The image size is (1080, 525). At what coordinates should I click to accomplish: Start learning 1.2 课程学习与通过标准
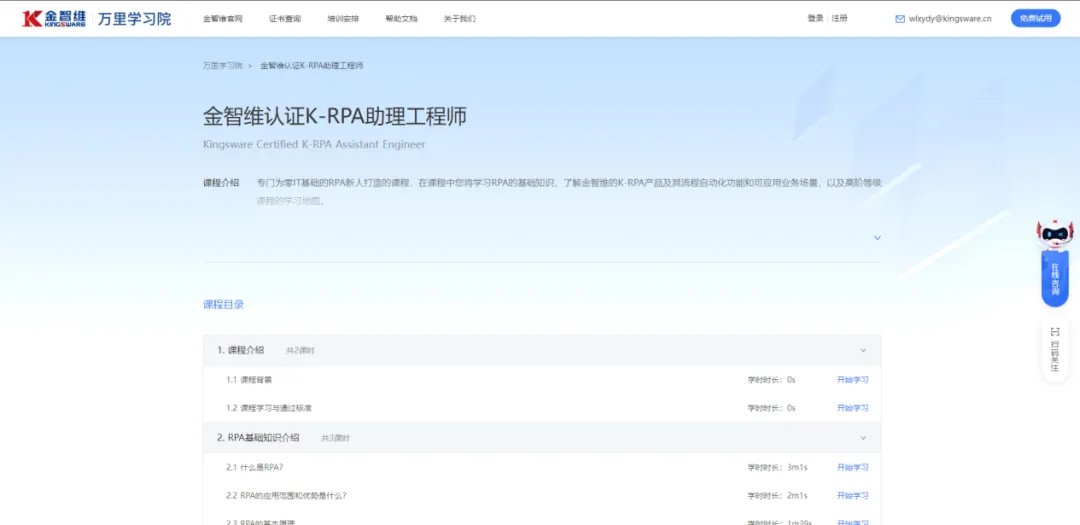[853, 408]
